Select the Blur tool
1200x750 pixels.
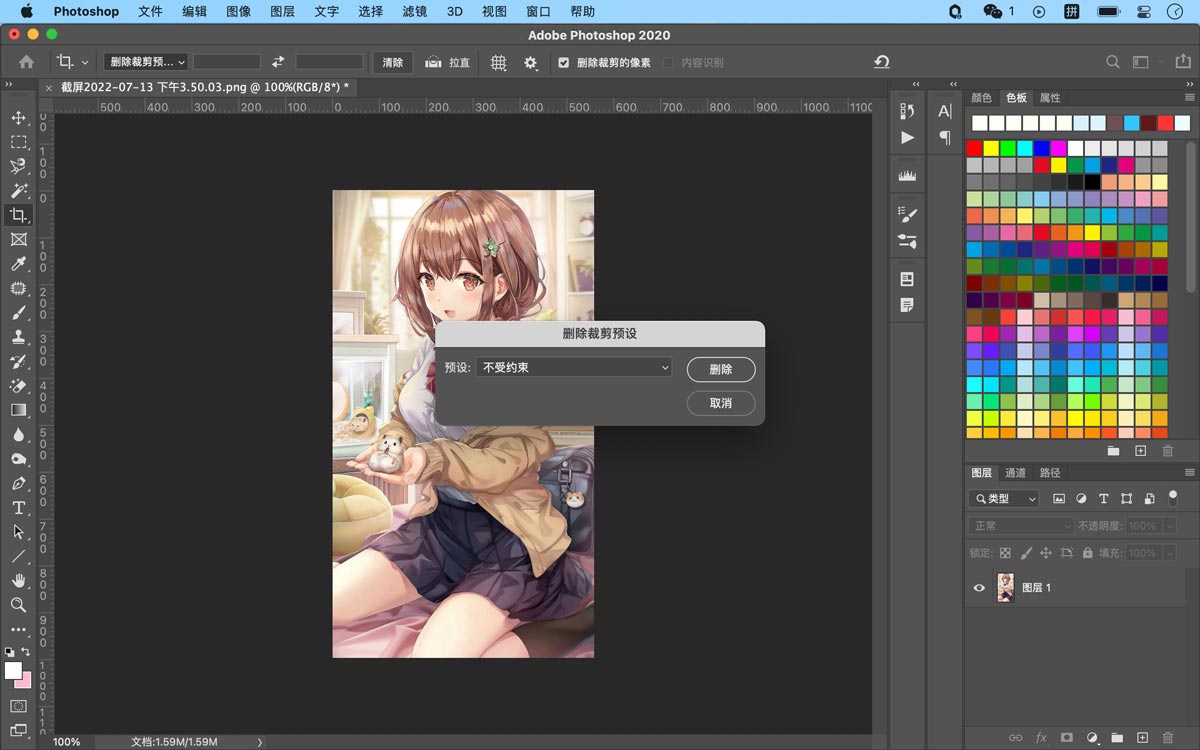(18, 435)
